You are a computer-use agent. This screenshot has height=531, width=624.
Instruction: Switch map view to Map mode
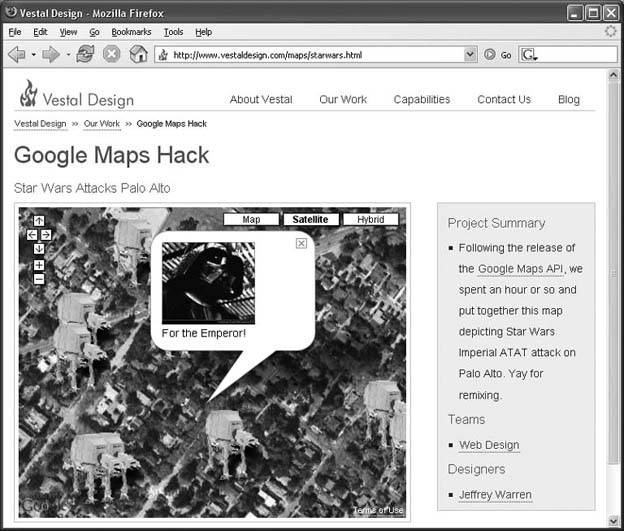pos(251,219)
